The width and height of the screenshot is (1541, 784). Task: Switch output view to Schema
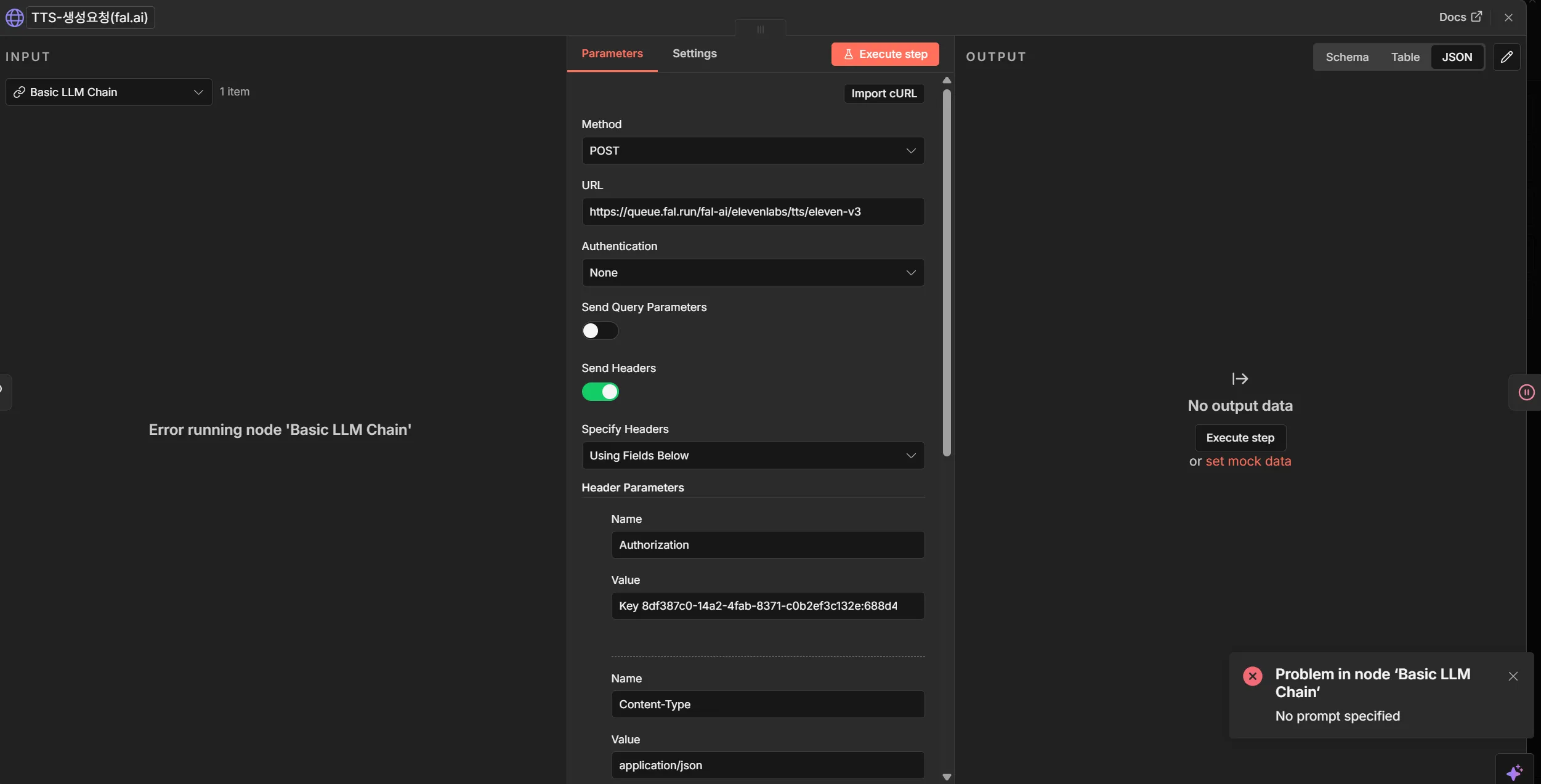tap(1346, 57)
